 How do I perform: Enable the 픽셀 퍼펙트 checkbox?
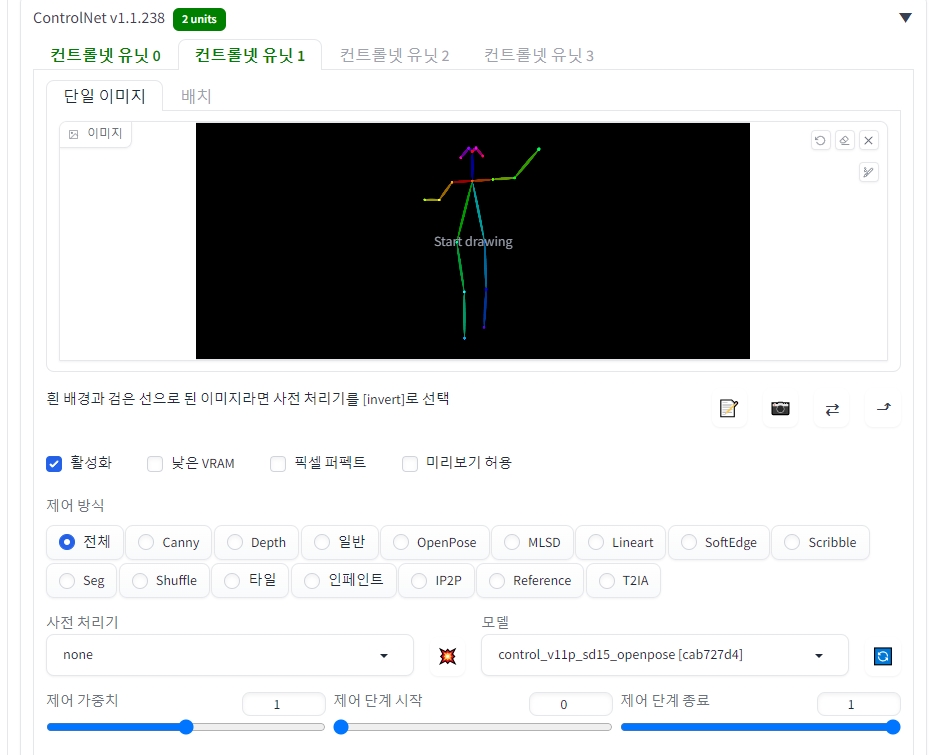pyautogui.click(x=278, y=463)
